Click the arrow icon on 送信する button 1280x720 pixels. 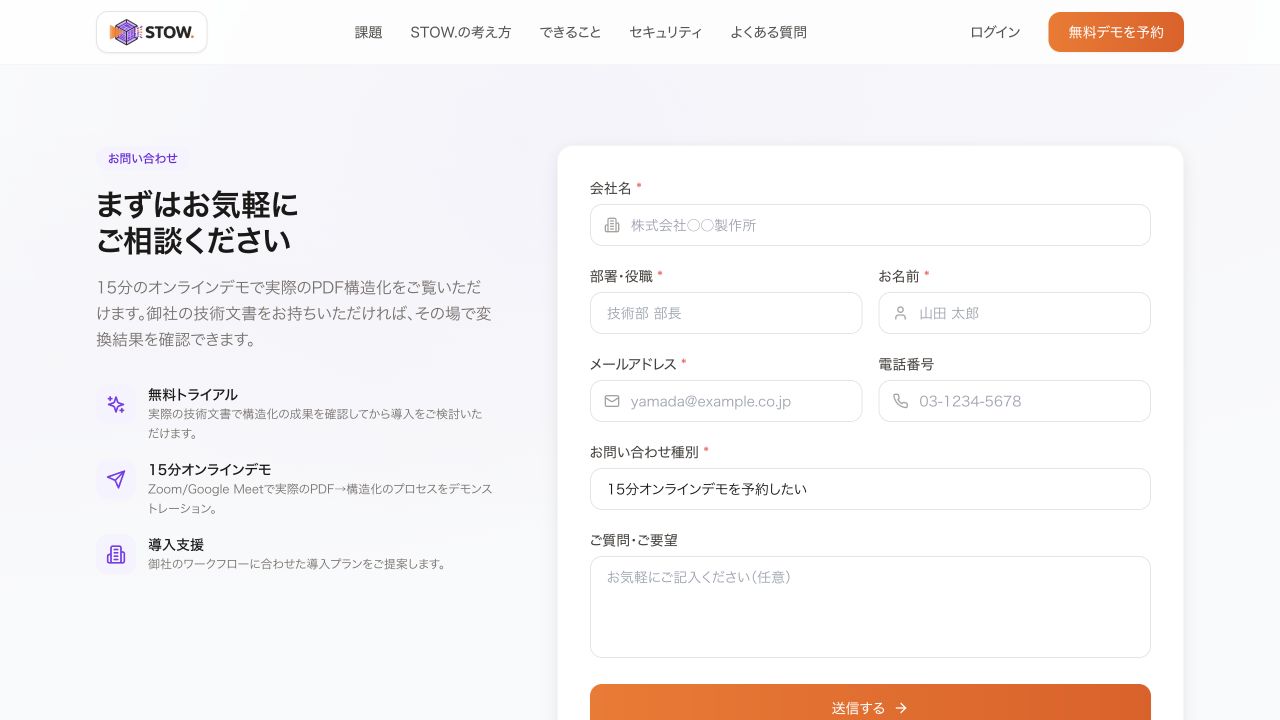[901, 708]
